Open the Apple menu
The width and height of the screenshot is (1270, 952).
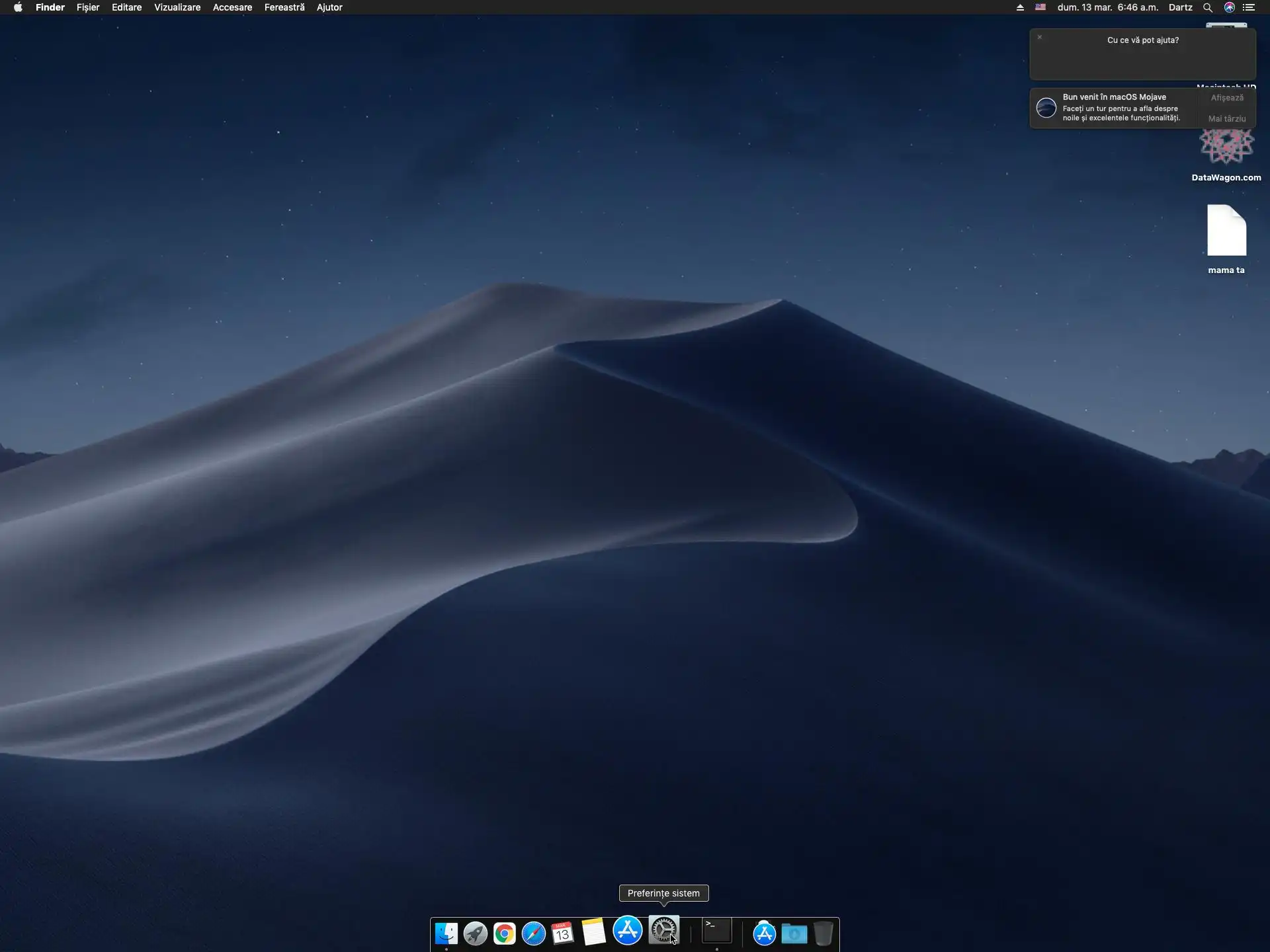point(18,7)
